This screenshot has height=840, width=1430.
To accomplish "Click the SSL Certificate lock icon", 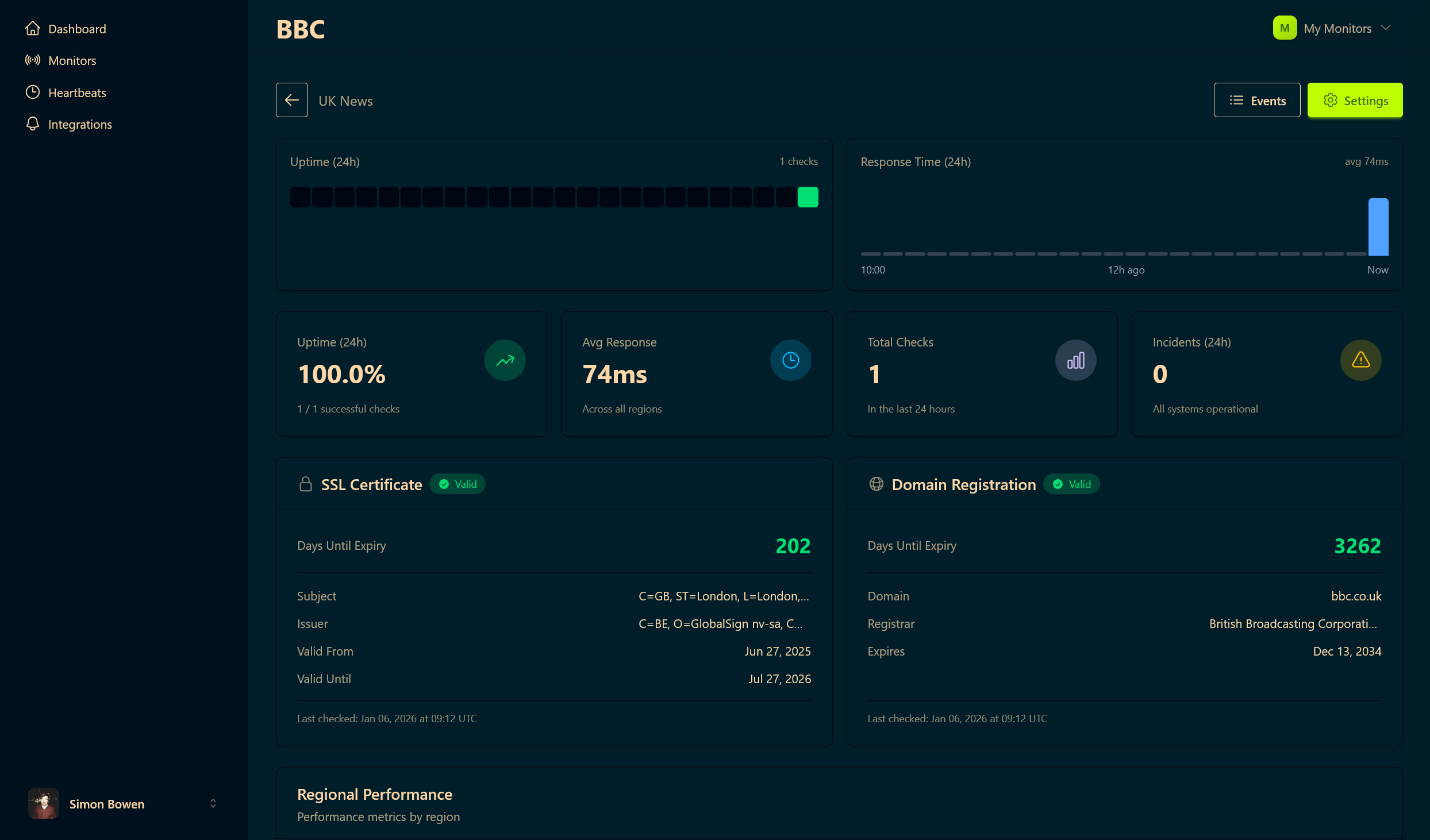I will click(x=305, y=484).
